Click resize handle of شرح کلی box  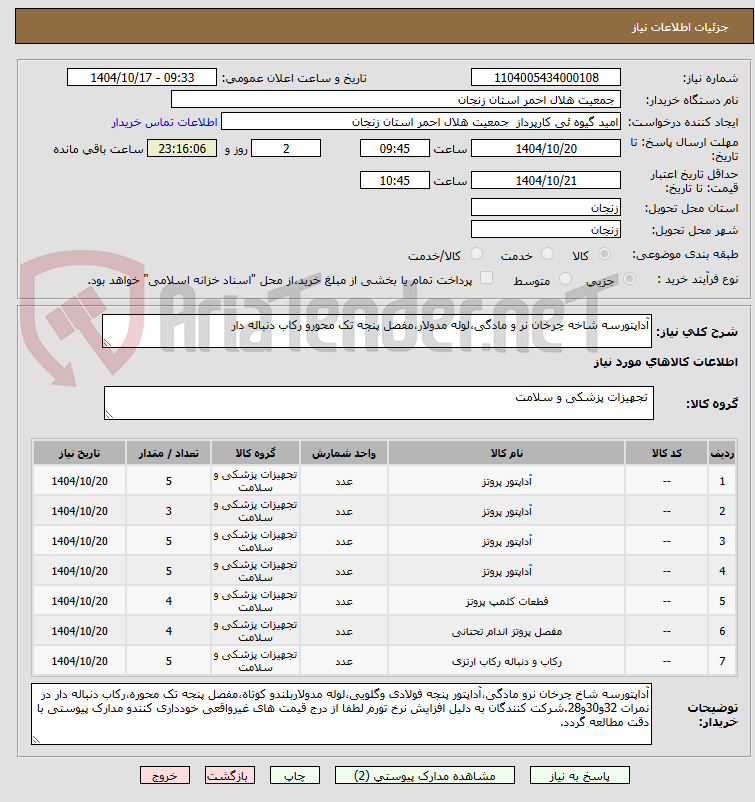point(107,343)
